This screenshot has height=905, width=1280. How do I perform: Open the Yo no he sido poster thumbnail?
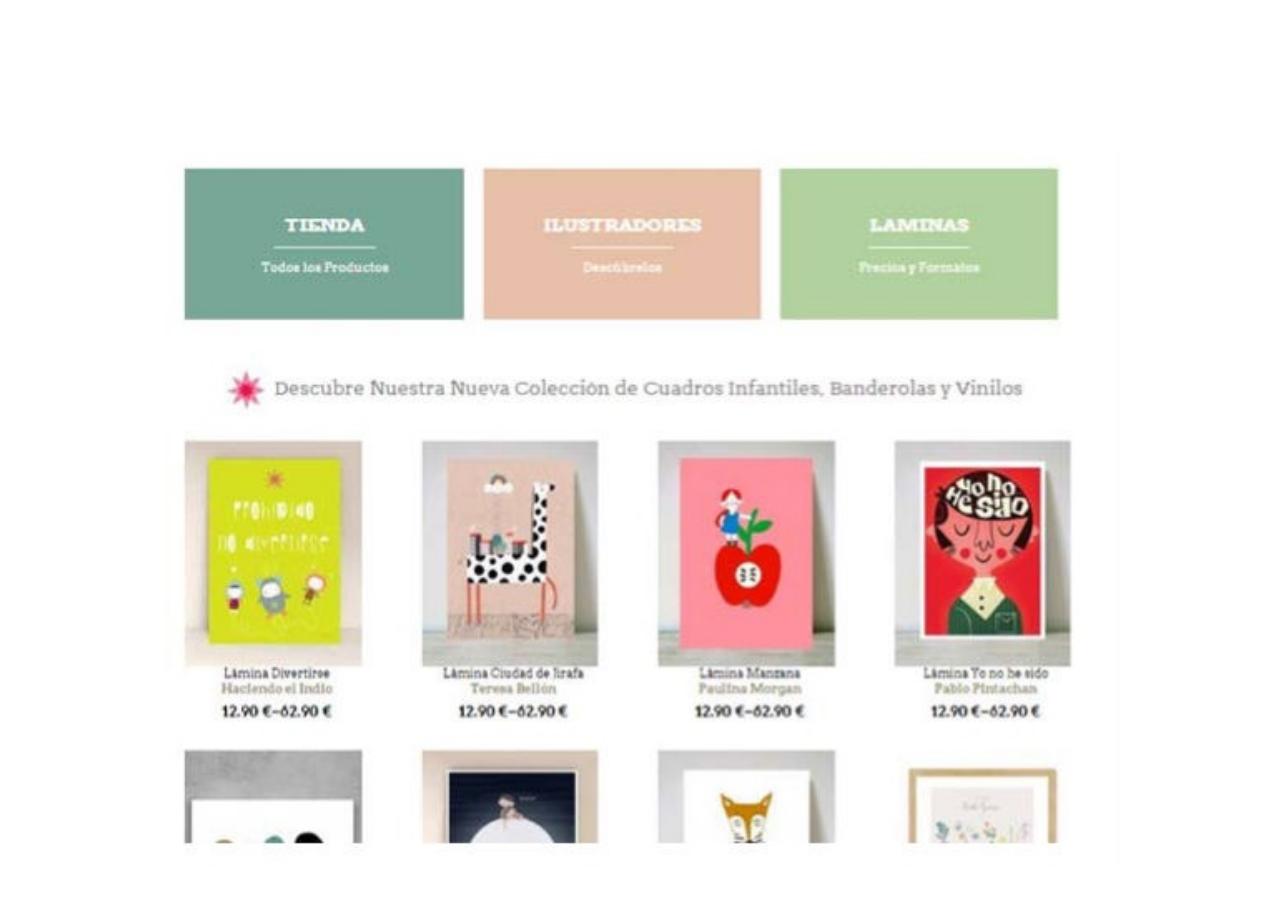pos(982,553)
